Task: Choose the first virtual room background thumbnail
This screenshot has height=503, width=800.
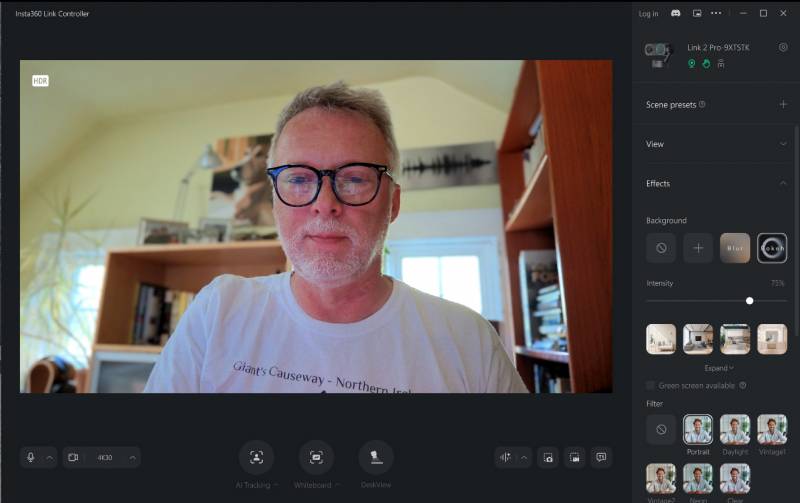Action: point(661,339)
